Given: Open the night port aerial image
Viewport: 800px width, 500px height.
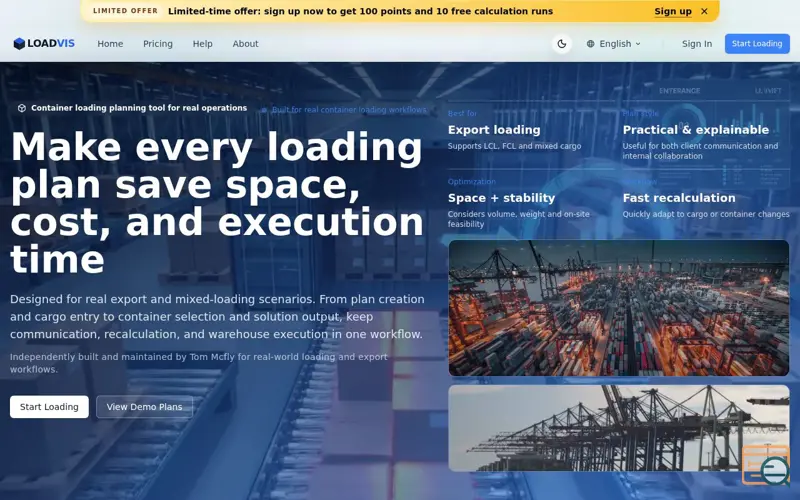Looking at the screenshot, I should [619, 308].
